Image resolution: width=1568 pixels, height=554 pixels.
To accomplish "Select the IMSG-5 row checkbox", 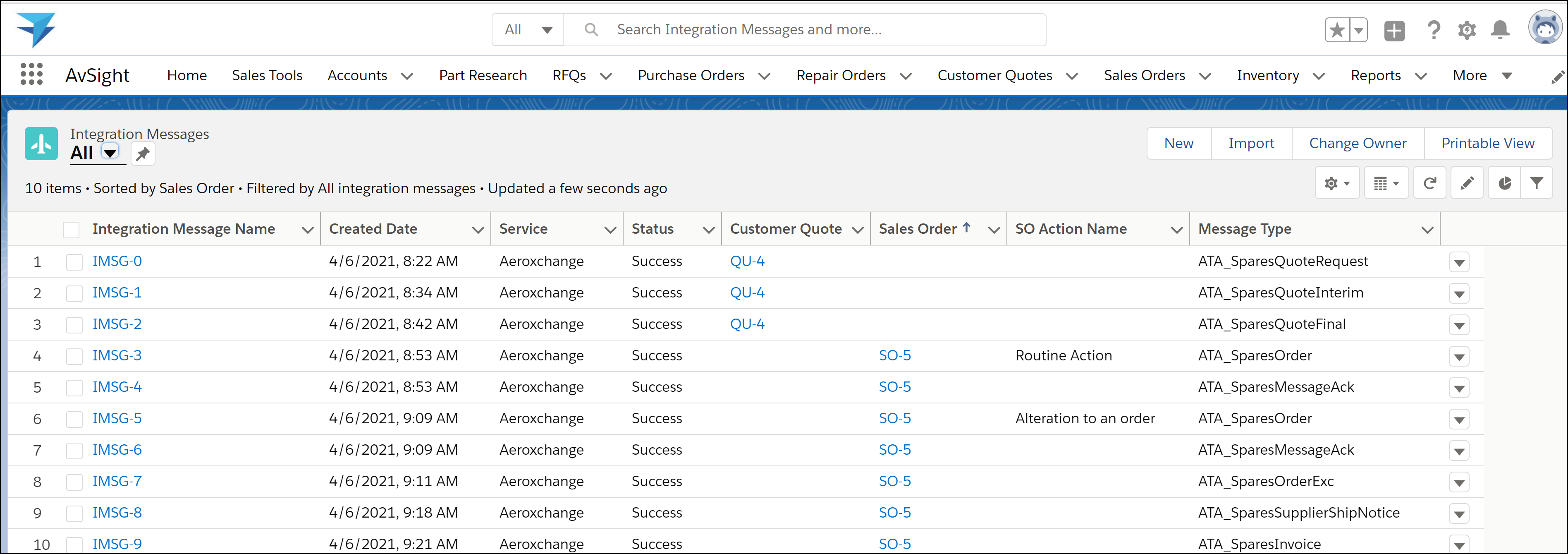I will click(x=74, y=420).
